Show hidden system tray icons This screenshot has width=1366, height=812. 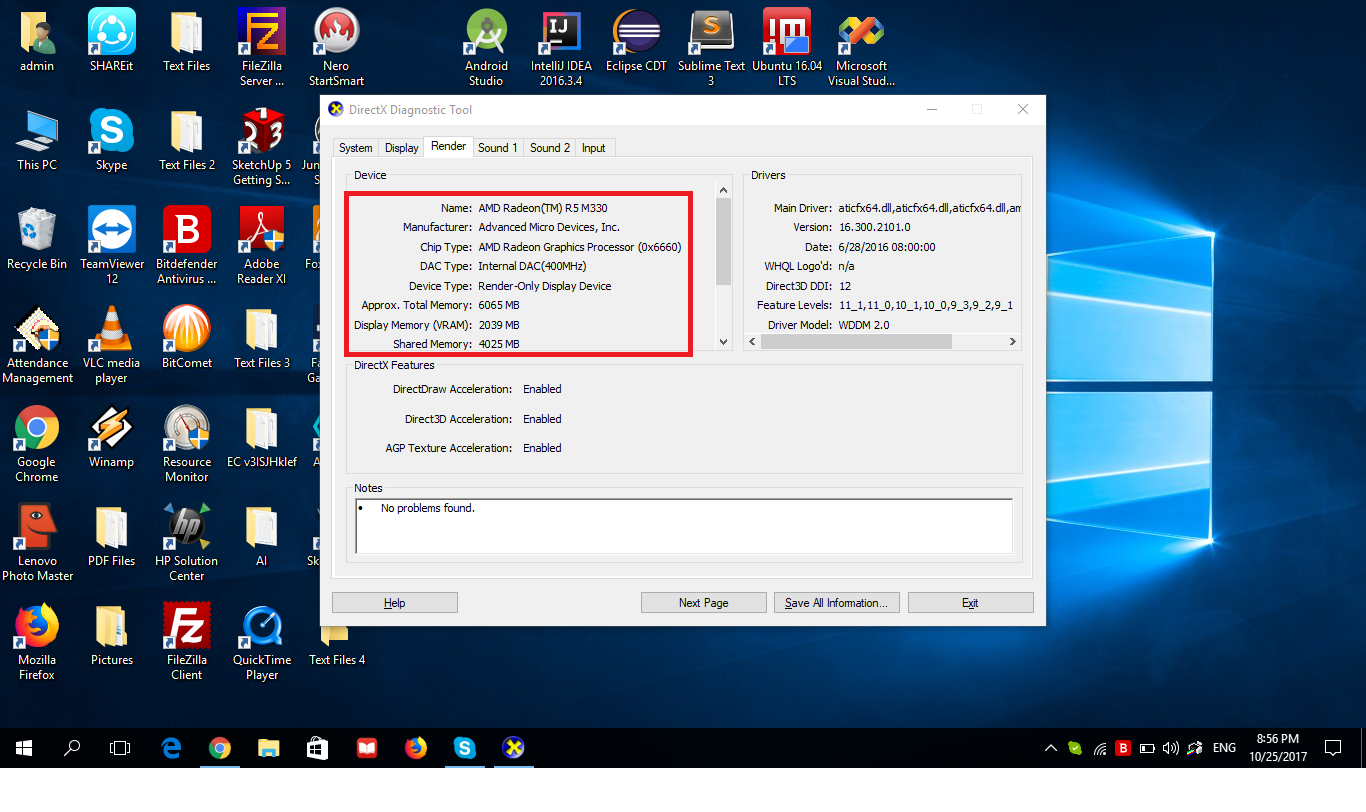click(1050, 748)
